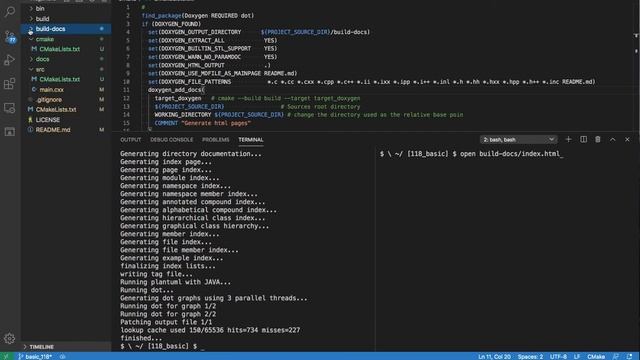
Task: Click line 2 find_package text
Action: click(x=198, y=16)
